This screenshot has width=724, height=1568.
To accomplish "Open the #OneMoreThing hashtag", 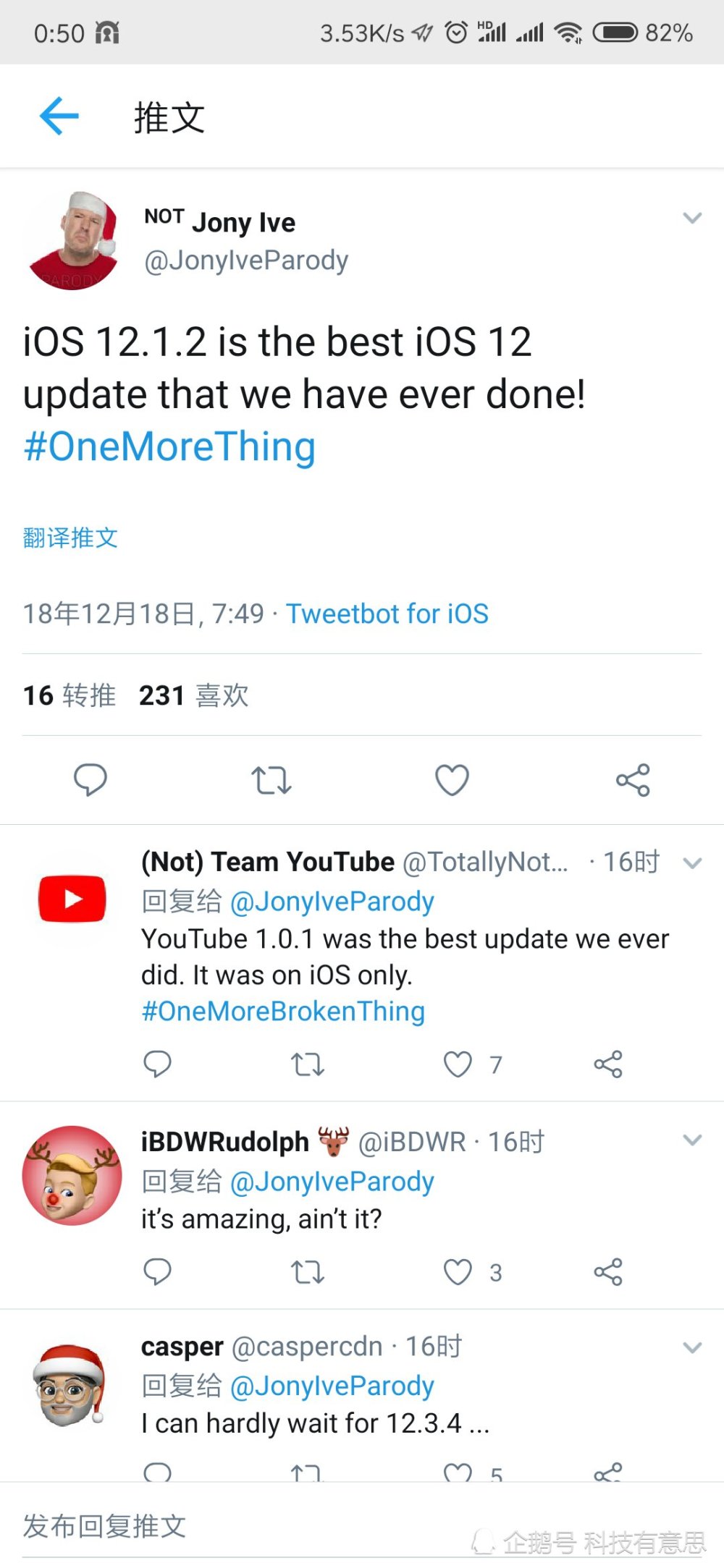I will [x=169, y=446].
